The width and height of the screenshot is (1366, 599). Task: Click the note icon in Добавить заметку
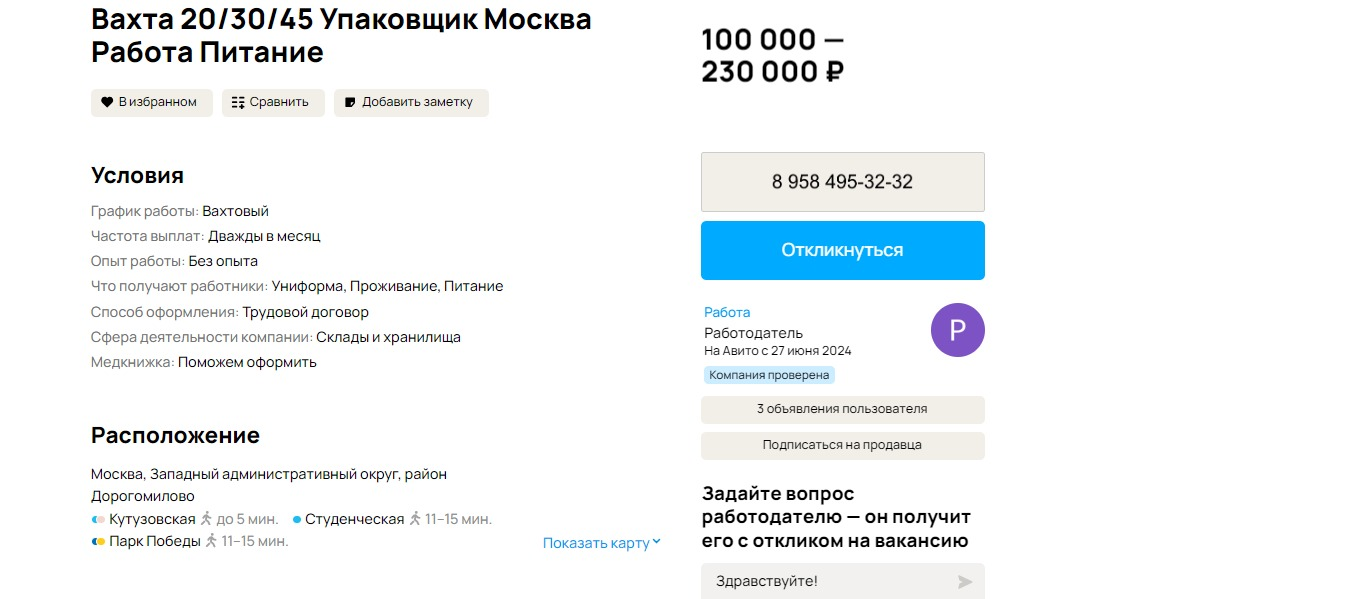click(x=350, y=102)
